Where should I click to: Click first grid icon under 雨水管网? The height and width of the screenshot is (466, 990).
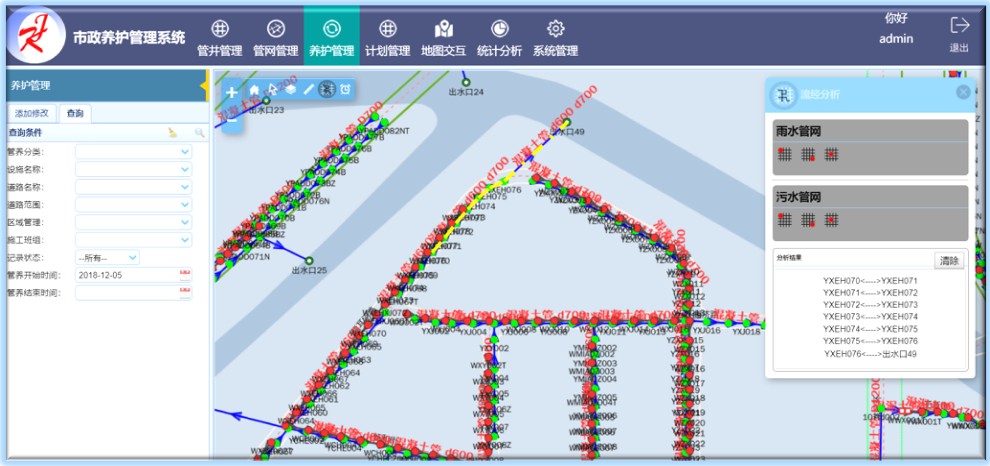pyautogui.click(x=785, y=154)
